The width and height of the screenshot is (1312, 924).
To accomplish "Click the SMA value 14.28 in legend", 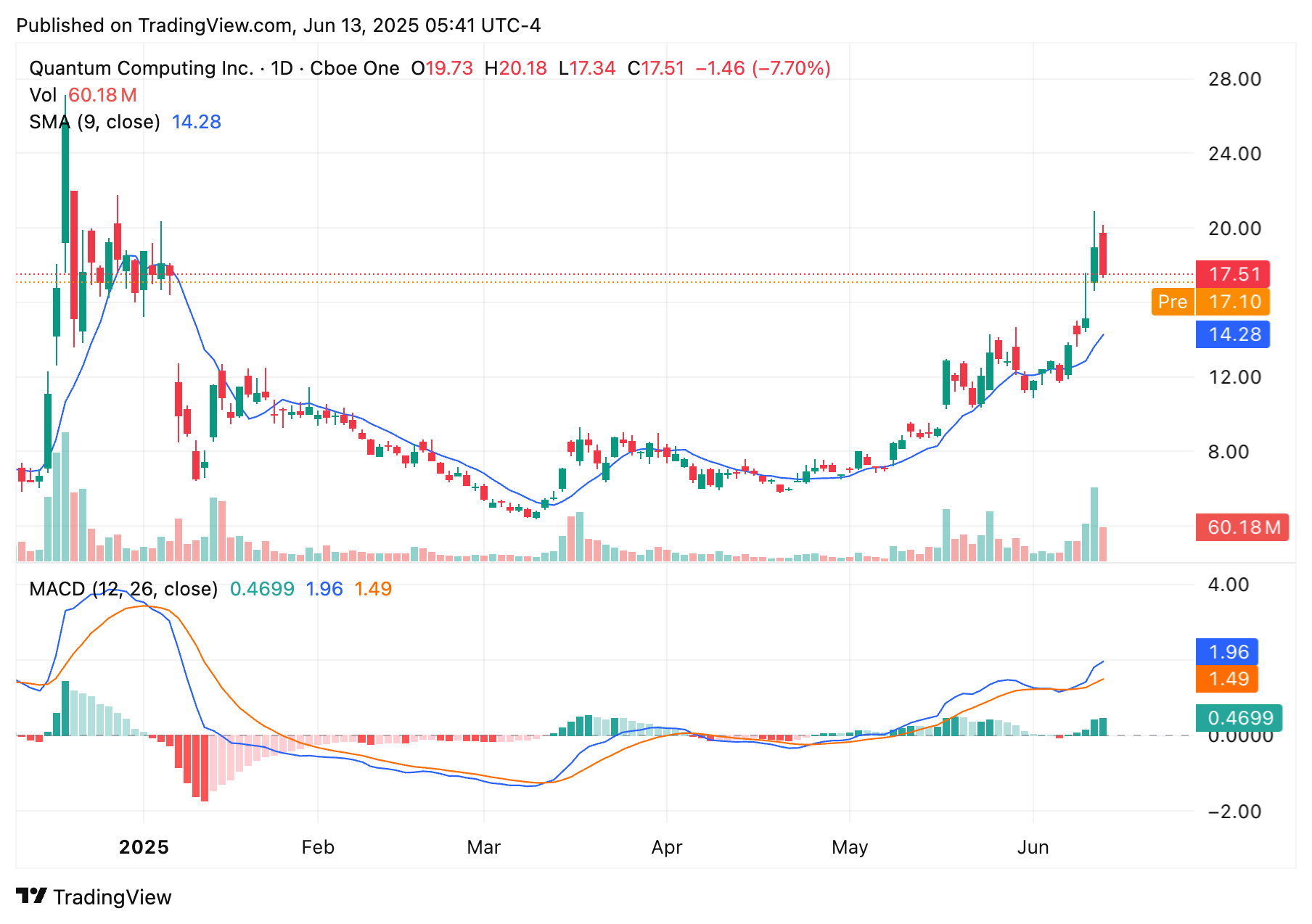I will pos(197,122).
